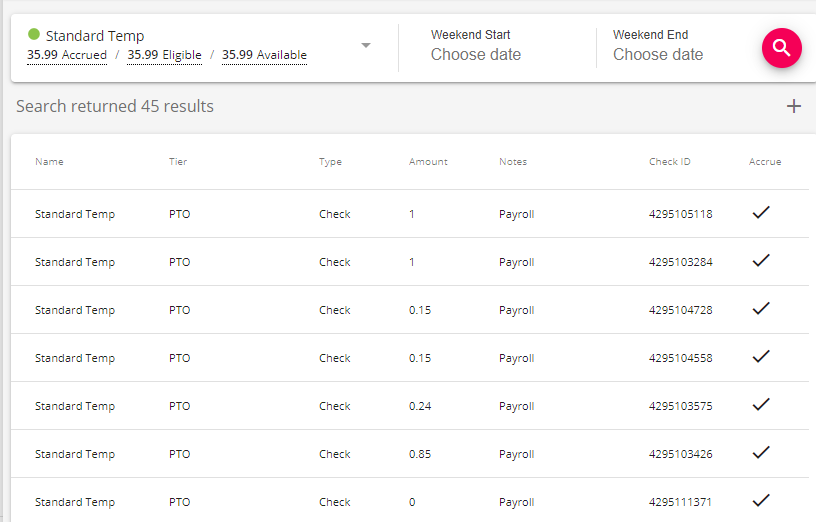Click the green status dot beside Standard Temp
816x522 pixels.
click(x=34, y=35)
